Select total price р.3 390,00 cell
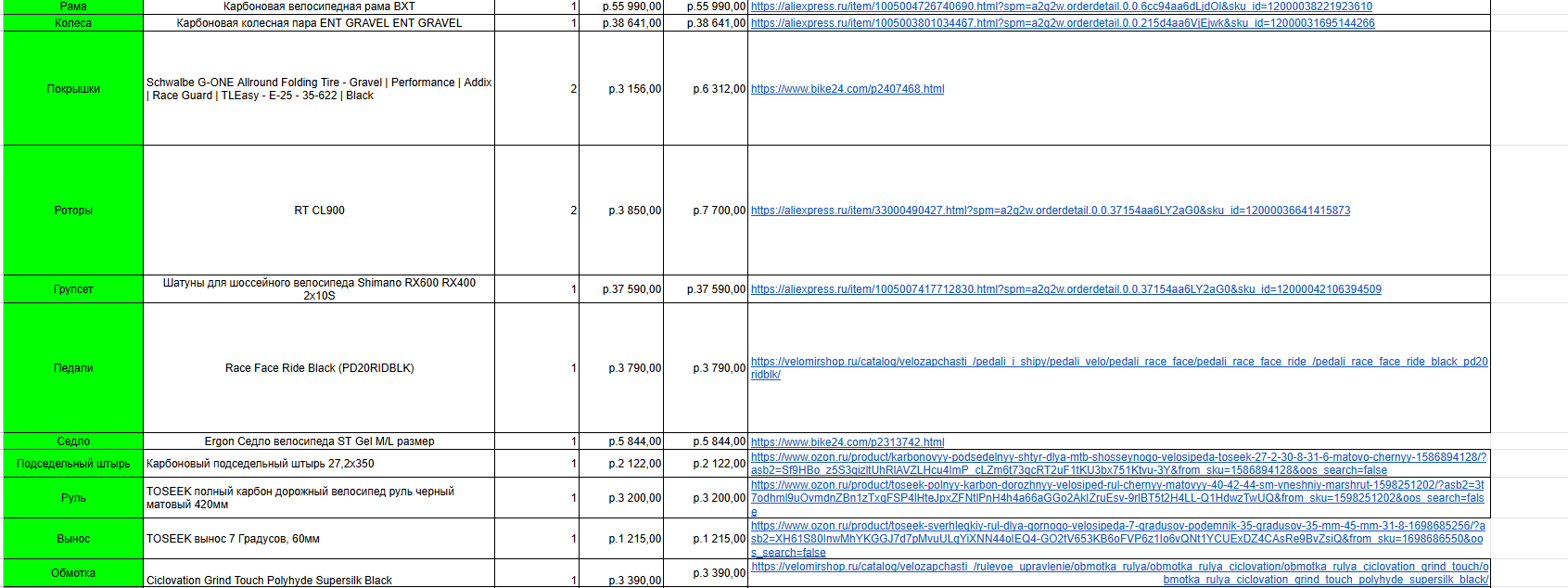This screenshot has width=1568, height=588. point(706,573)
